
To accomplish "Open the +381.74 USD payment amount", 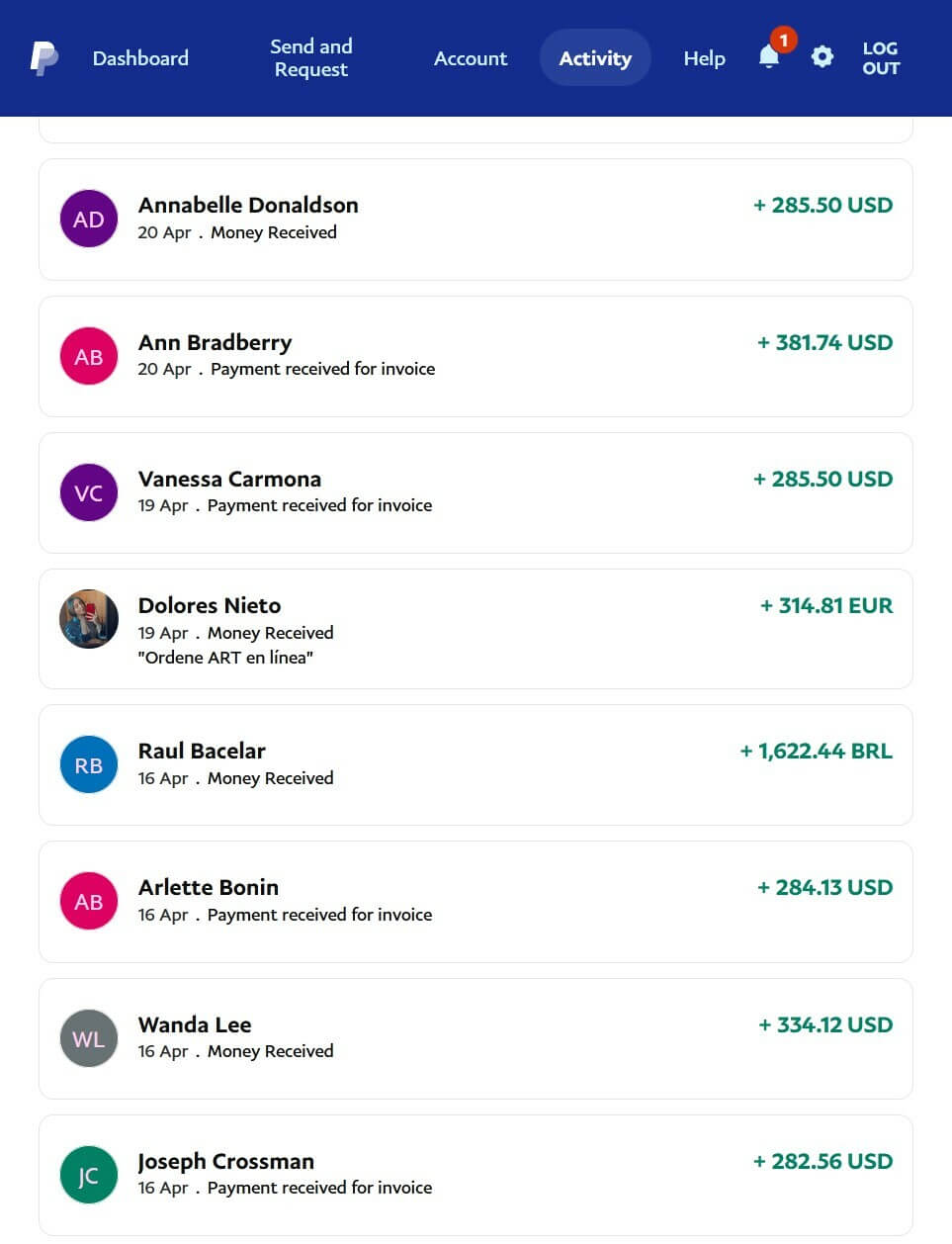I will click(824, 343).
